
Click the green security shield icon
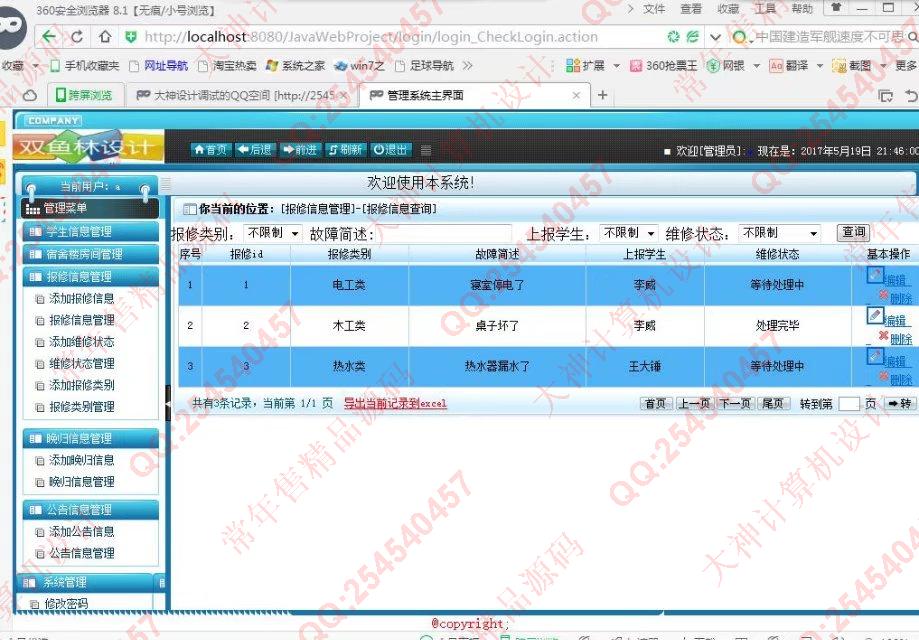[131, 37]
